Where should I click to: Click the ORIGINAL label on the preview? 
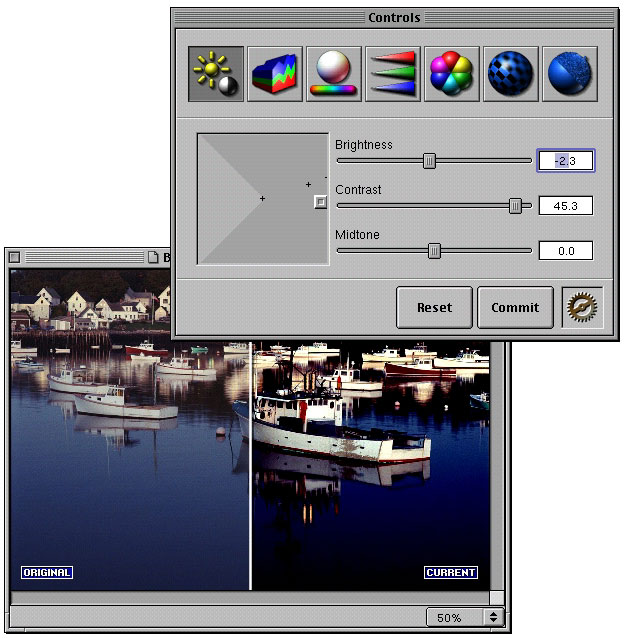[47, 572]
